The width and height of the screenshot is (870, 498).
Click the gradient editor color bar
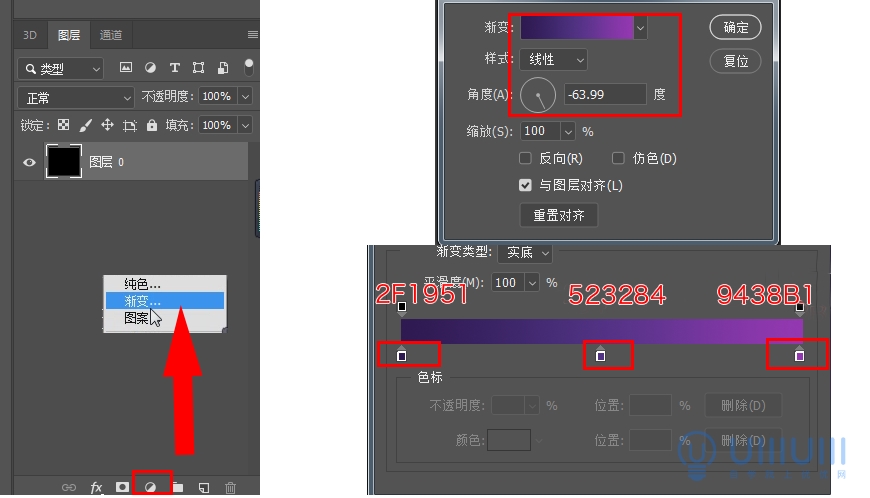[601, 331]
